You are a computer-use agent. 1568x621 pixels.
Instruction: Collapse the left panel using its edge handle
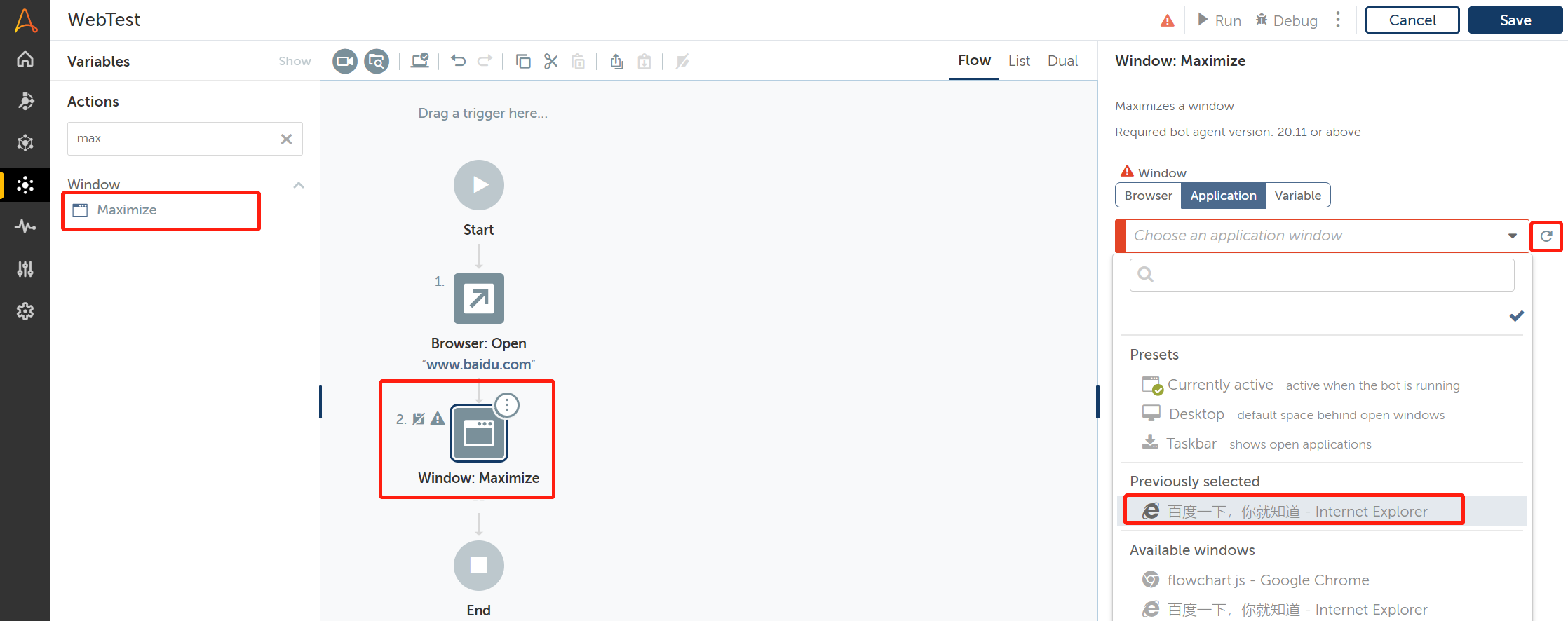click(x=320, y=402)
